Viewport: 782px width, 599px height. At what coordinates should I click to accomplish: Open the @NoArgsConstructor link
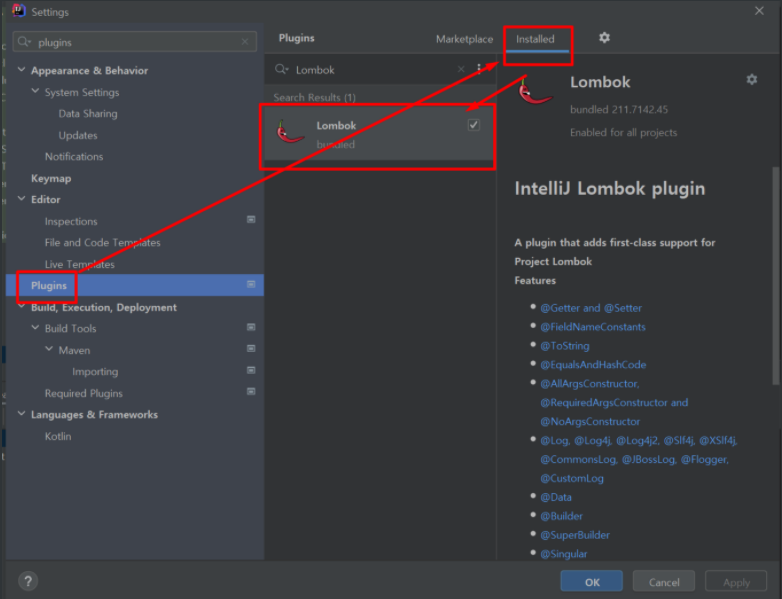point(590,421)
